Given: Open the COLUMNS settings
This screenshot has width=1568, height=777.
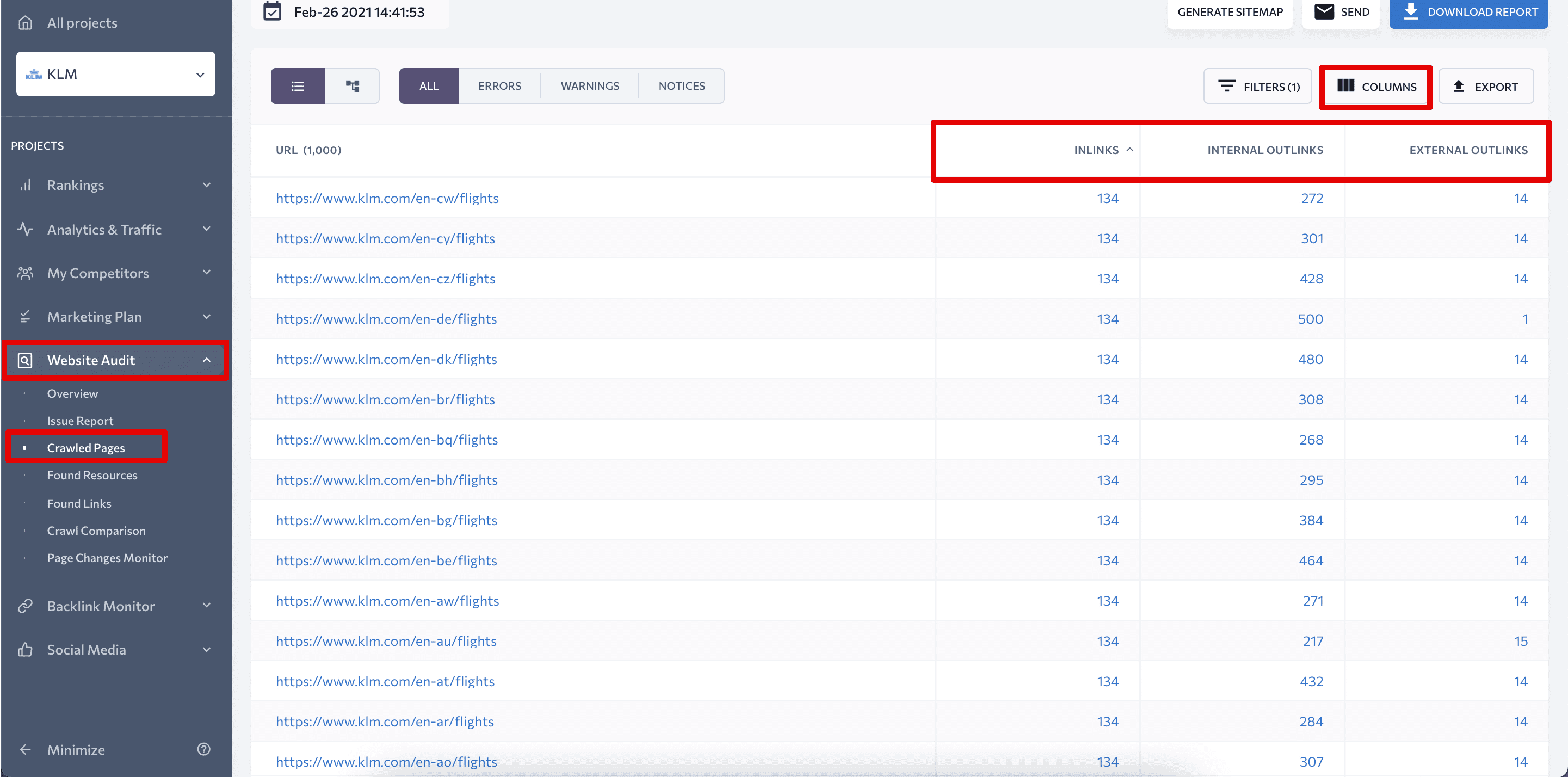Looking at the screenshot, I should point(1375,87).
